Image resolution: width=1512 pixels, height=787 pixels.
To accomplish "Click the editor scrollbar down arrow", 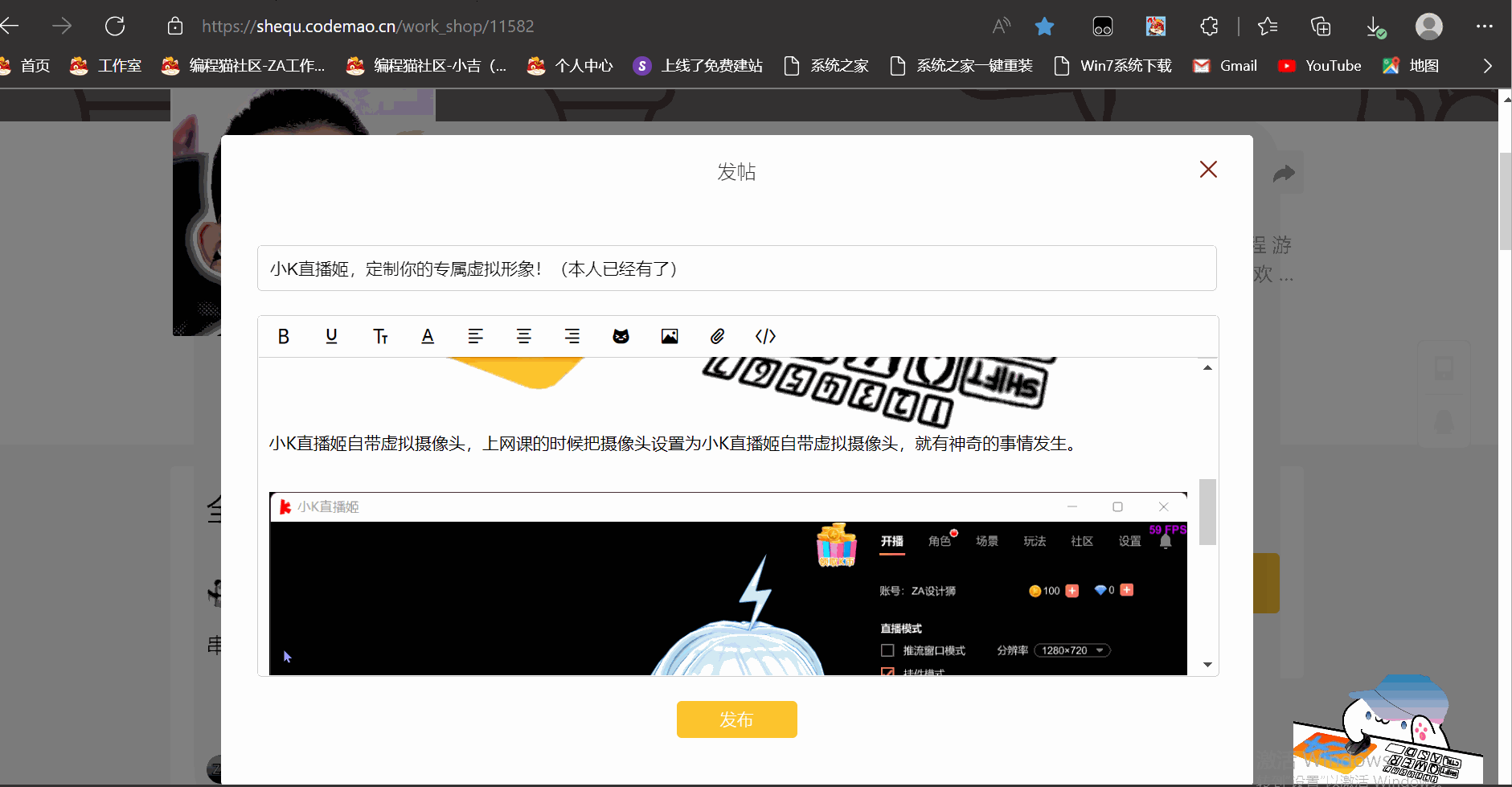I will pyautogui.click(x=1207, y=665).
